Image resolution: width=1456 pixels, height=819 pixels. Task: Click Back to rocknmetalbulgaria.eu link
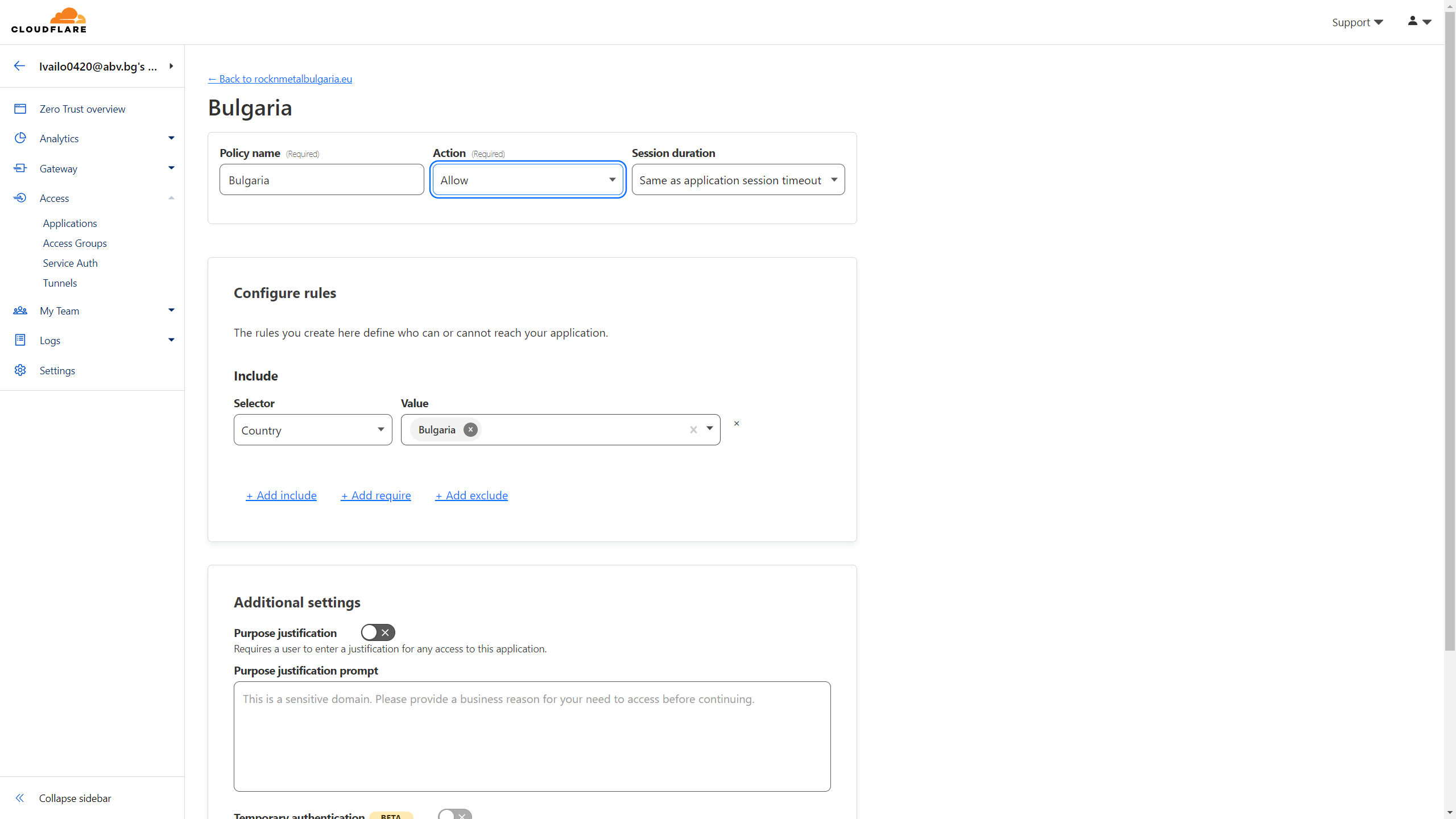tap(280, 78)
